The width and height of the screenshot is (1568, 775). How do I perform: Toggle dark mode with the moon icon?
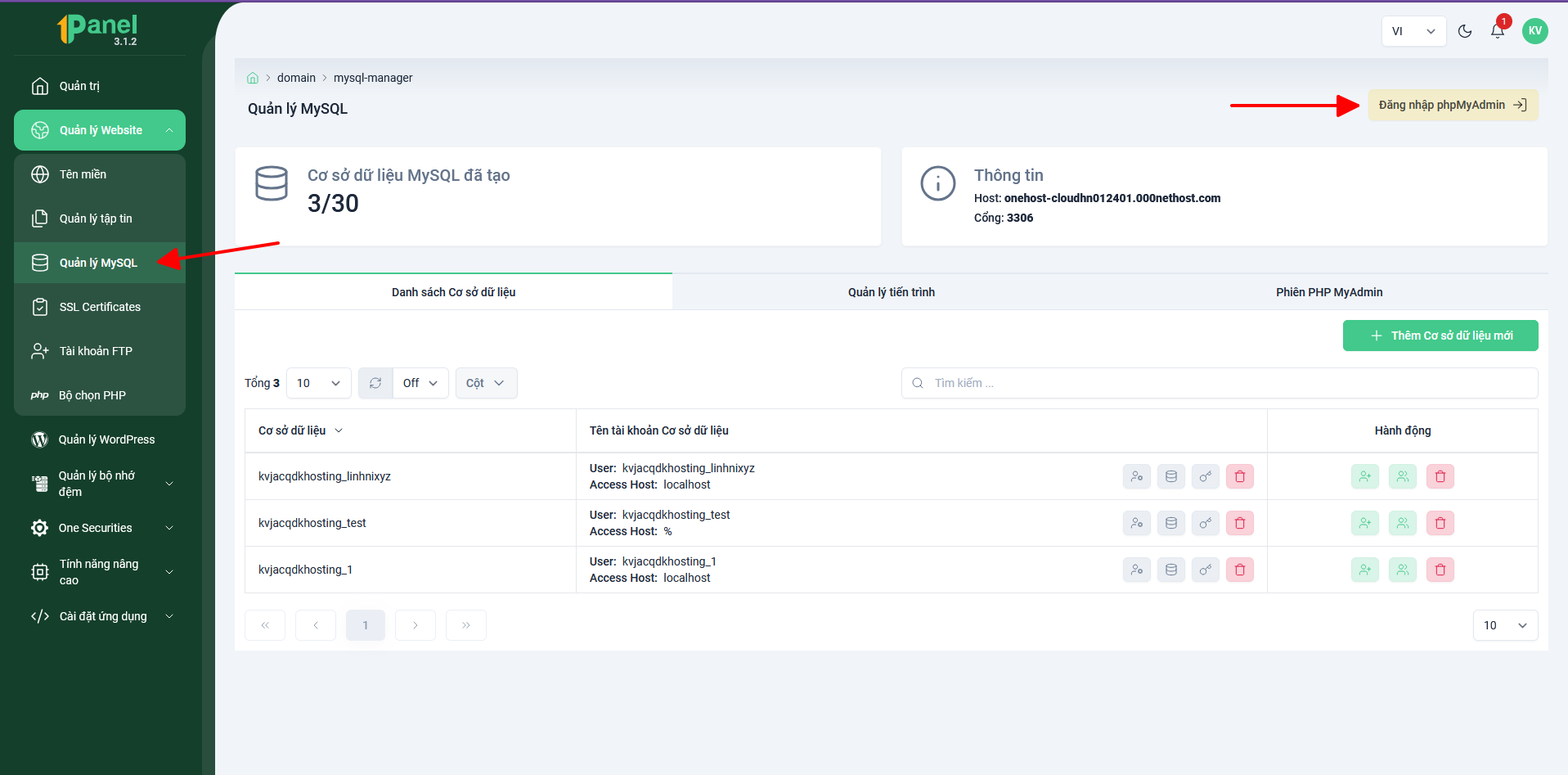pyautogui.click(x=1465, y=31)
